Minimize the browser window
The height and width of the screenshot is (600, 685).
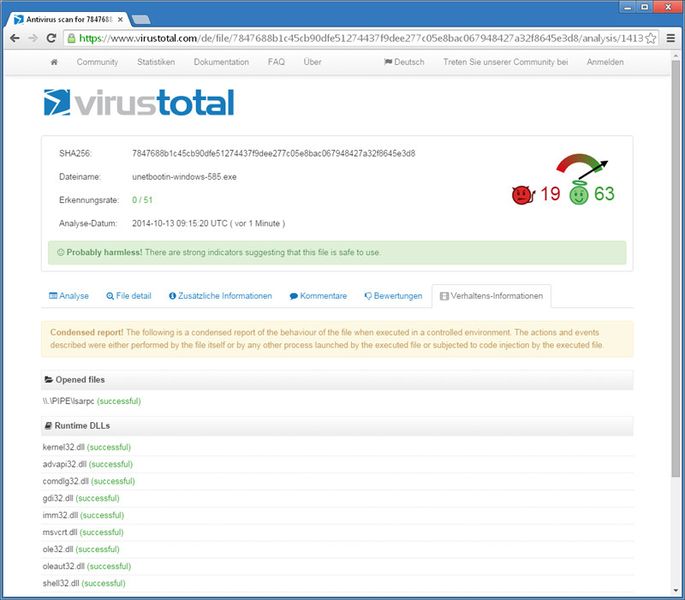click(x=628, y=7)
